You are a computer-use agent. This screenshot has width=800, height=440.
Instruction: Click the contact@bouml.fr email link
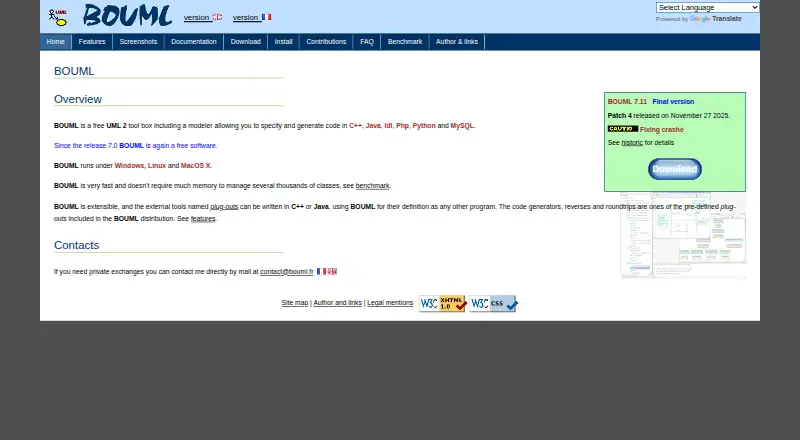287,272
